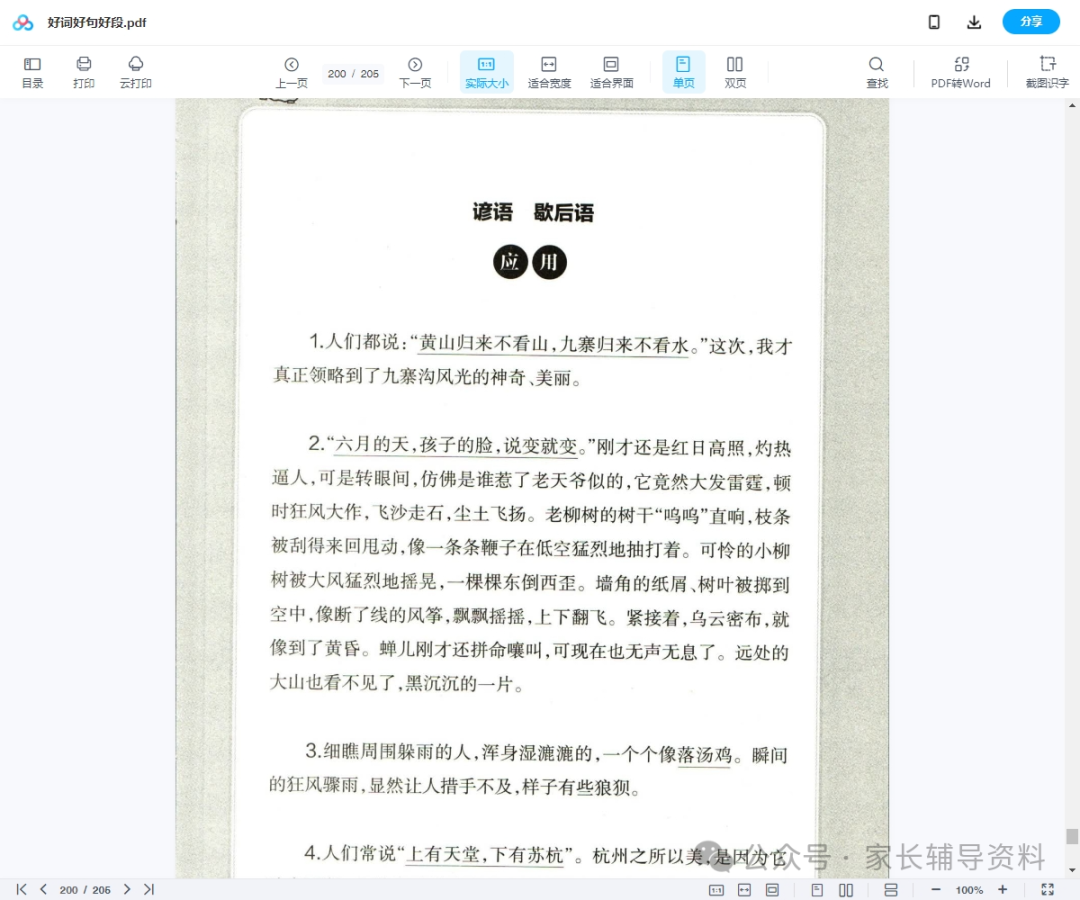This screenshot has width=1080, height=900.
Task: Click the vertical scrollbar thumb
Action: pyautogui.click(x=1072, y=836)
